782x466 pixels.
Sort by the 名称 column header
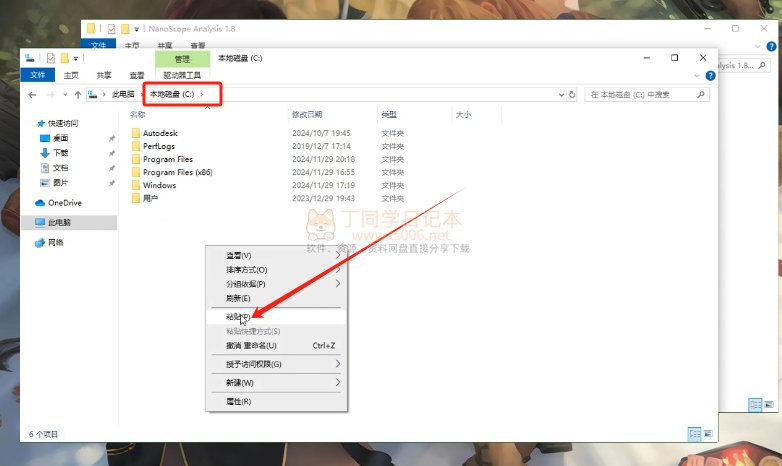click(138, 115)
